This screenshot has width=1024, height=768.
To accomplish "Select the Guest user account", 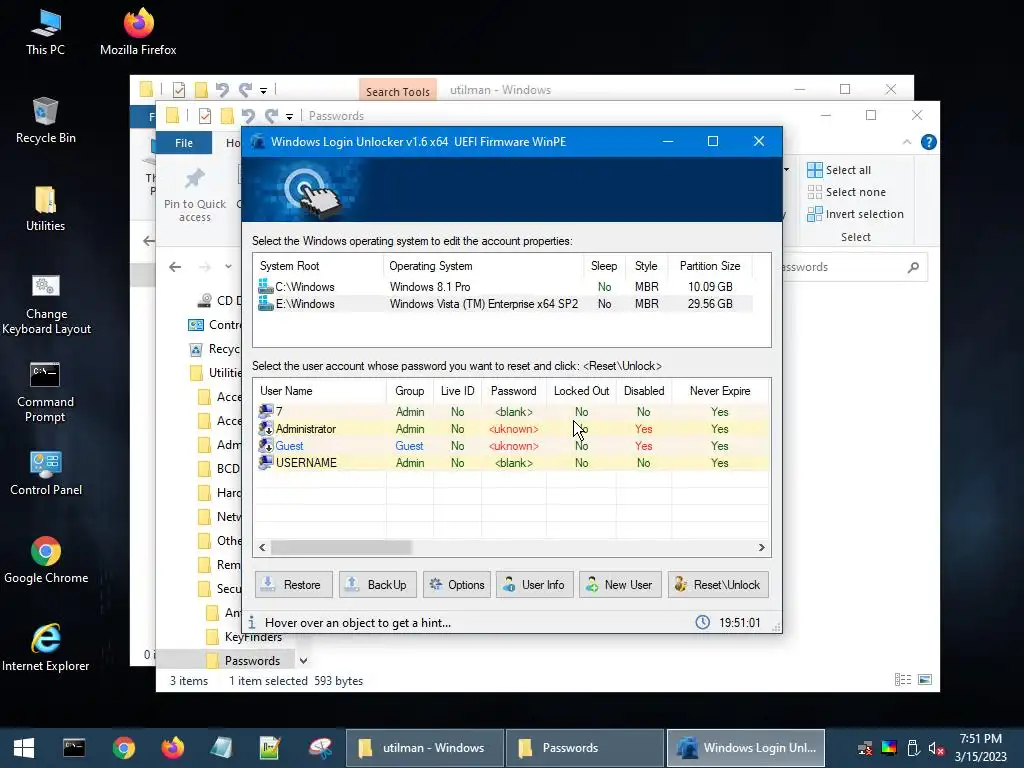I will pyautogui.click(x=512, y=445).
